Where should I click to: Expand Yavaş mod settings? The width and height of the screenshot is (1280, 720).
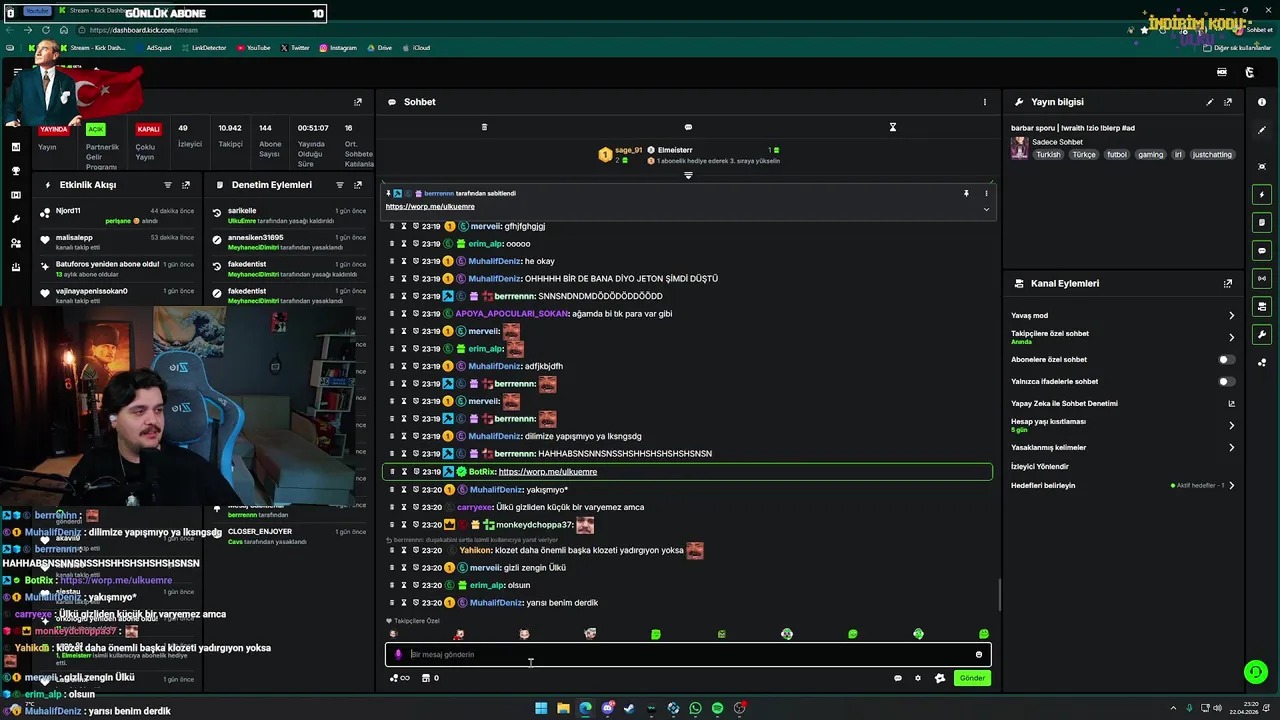1231,316
